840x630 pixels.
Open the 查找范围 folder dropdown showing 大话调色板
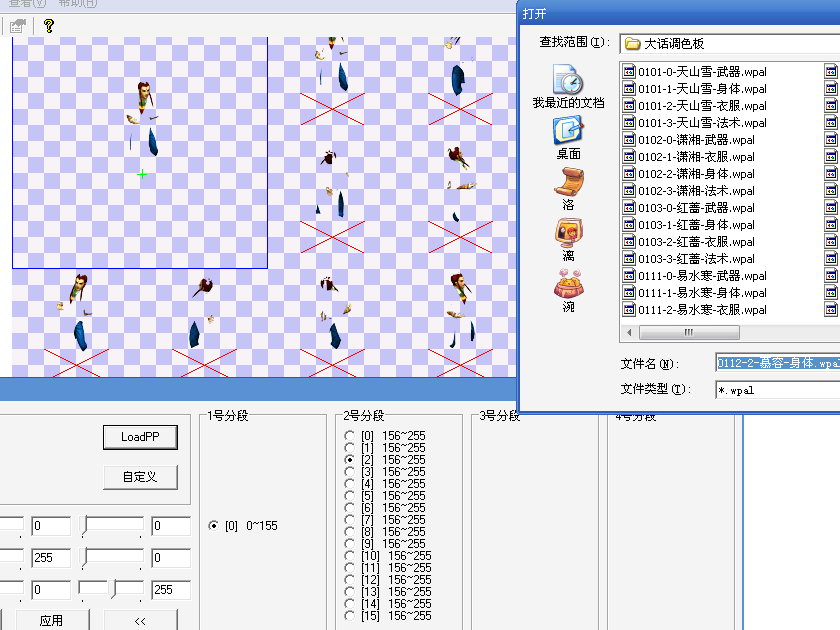tap(730, 43)
